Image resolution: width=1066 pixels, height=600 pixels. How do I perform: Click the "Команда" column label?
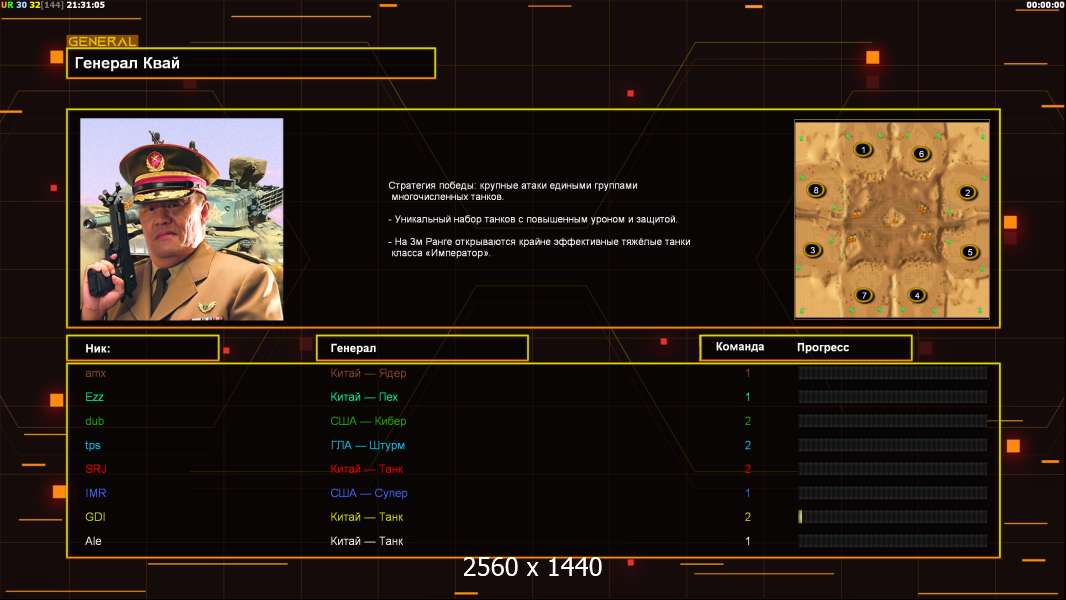click(x=740, y=347)
